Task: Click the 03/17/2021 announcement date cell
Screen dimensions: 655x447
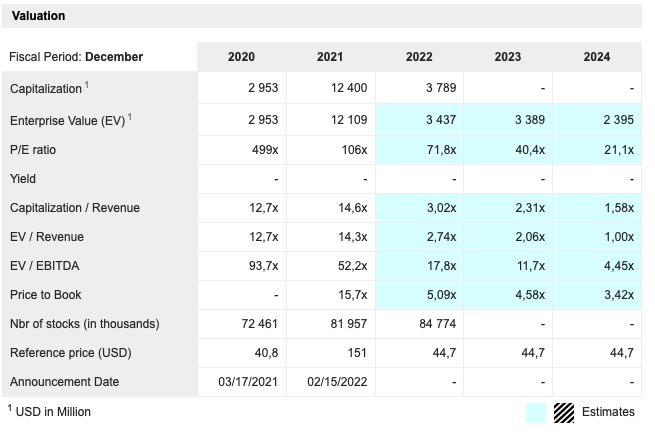Action: click(x=248, y=382)
